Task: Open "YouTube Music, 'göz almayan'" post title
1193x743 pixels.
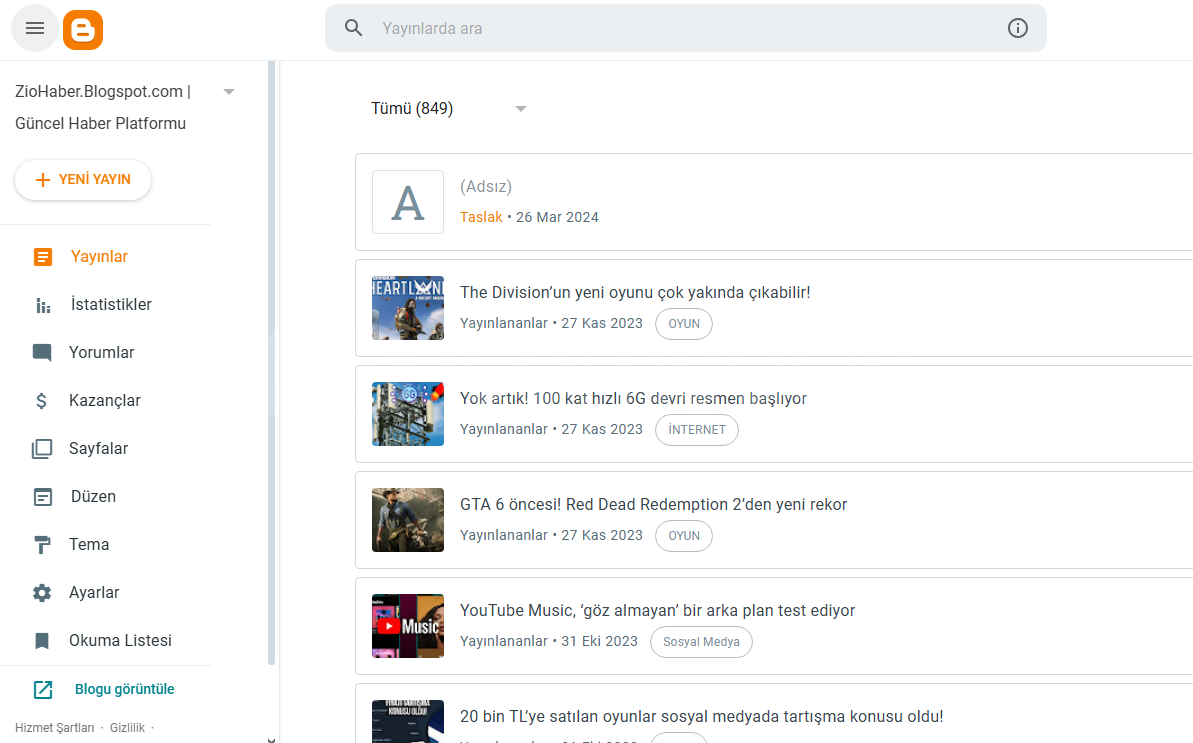Action: pyautogui.click(x=657, y=611)
